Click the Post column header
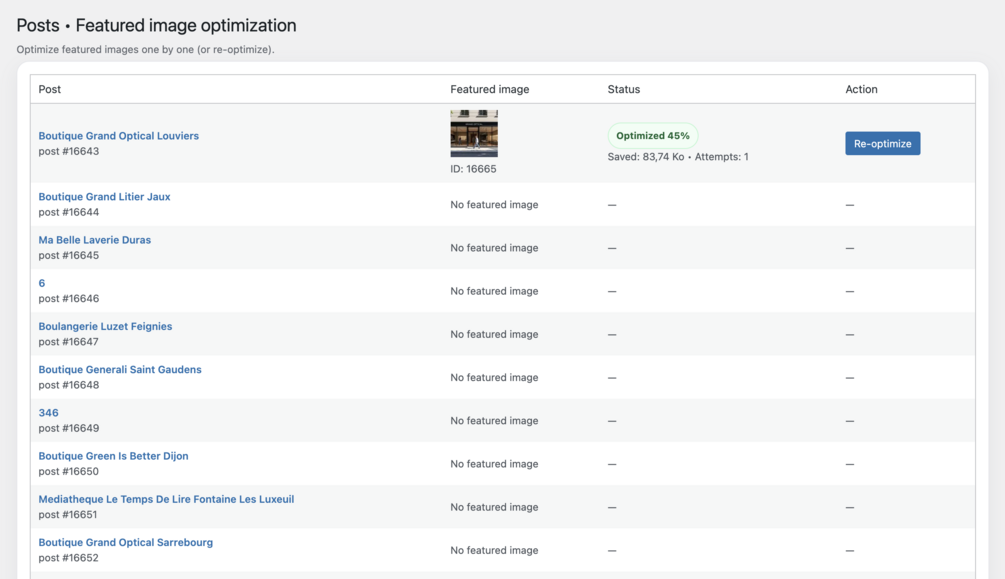 (50, 89)
